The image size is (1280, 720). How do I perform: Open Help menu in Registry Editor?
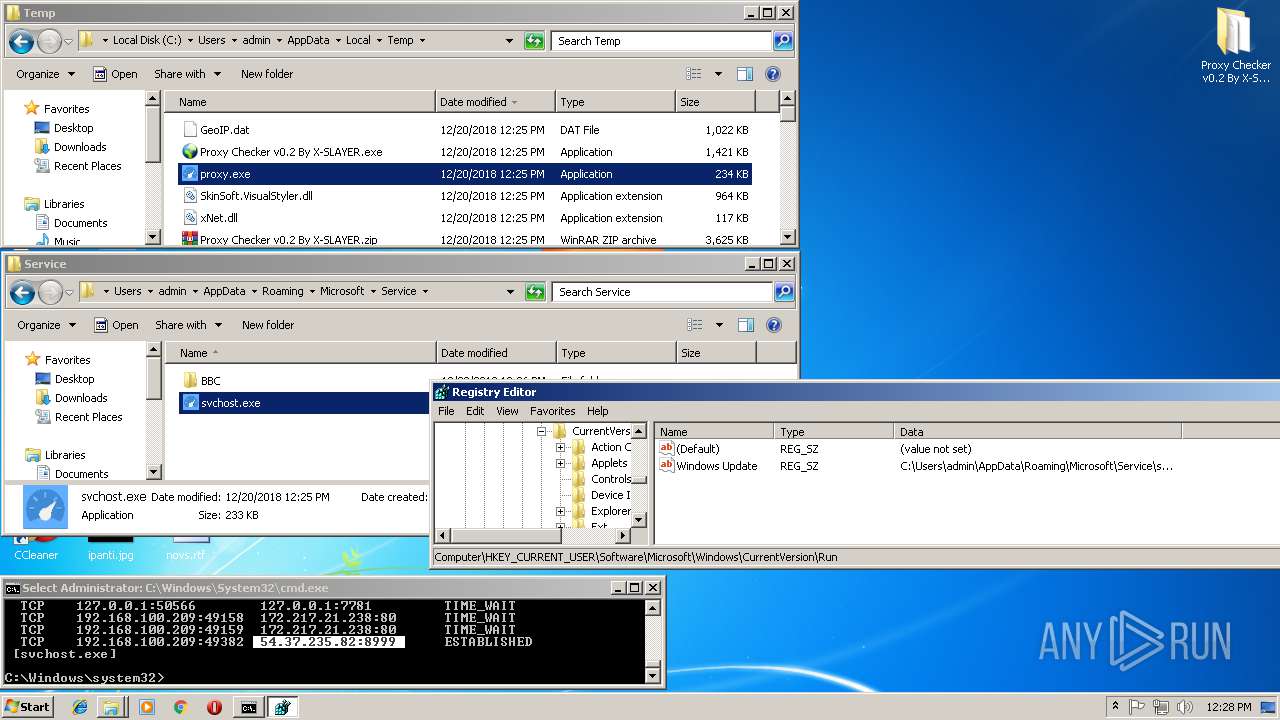point(598,411)
